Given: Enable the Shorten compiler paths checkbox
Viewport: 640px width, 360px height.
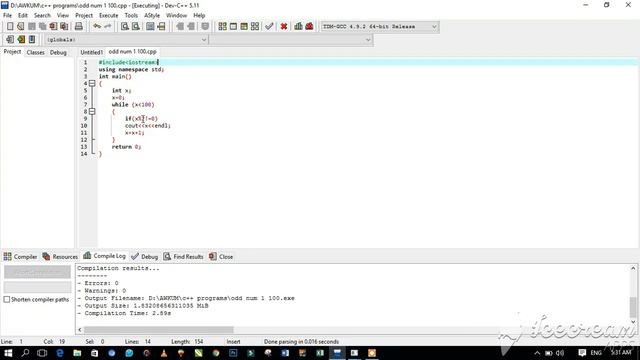Looking at the screenshot, I should tap(7, 300).
